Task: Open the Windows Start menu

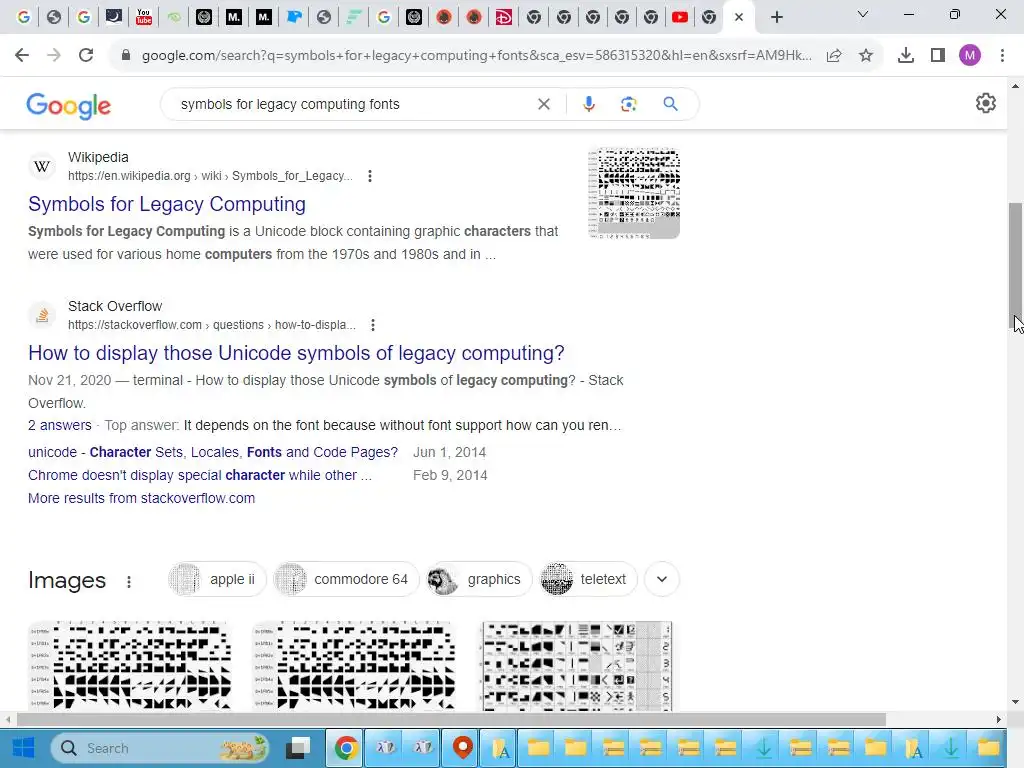Action: coord(24,748)
